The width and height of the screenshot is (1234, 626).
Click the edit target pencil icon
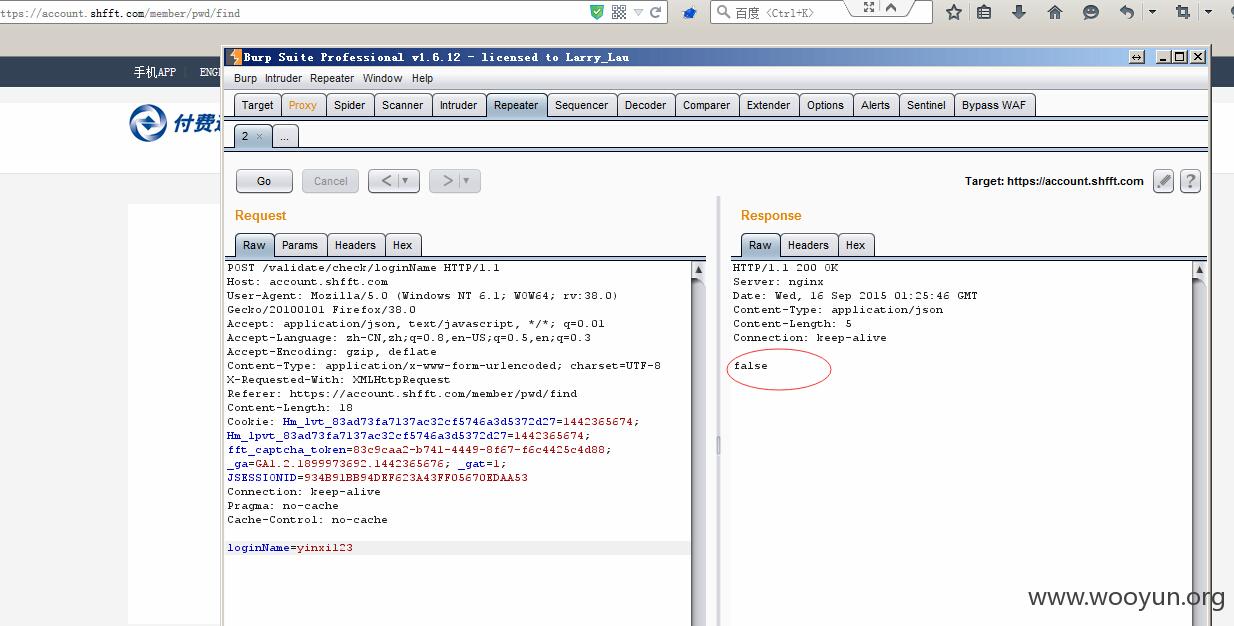pos(1163,181)
